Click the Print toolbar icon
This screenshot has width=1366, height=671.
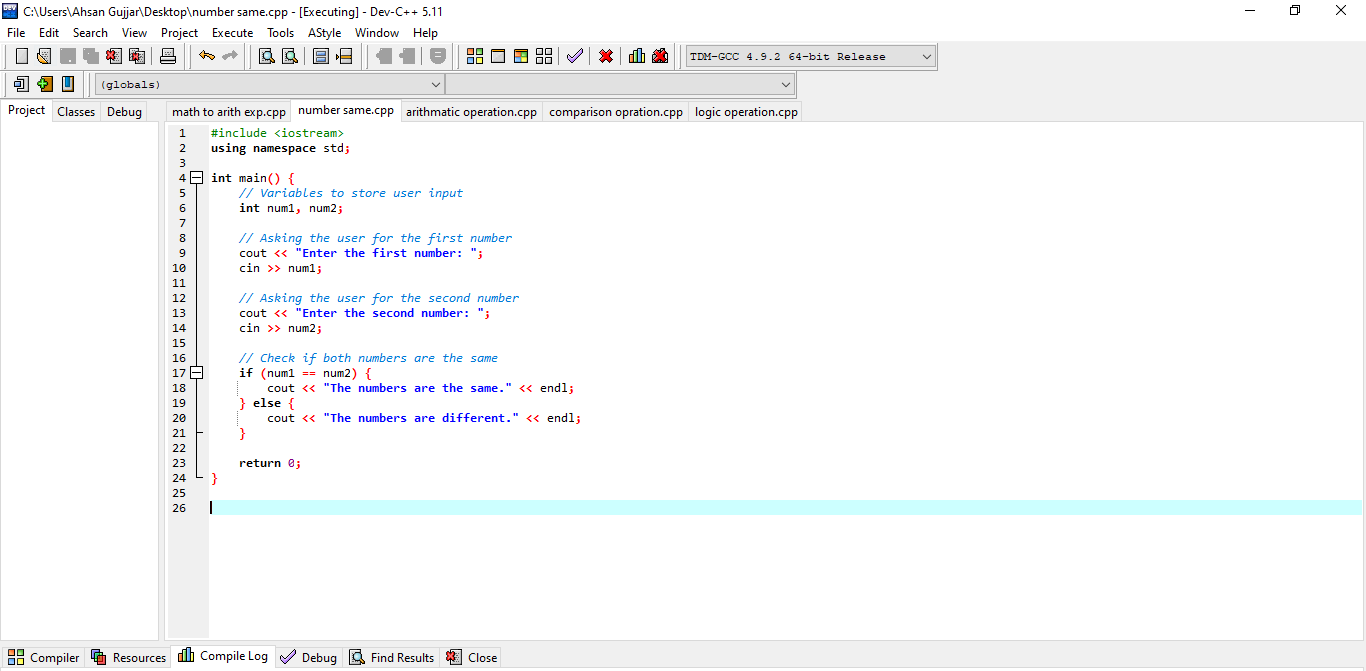click(168, 56)
